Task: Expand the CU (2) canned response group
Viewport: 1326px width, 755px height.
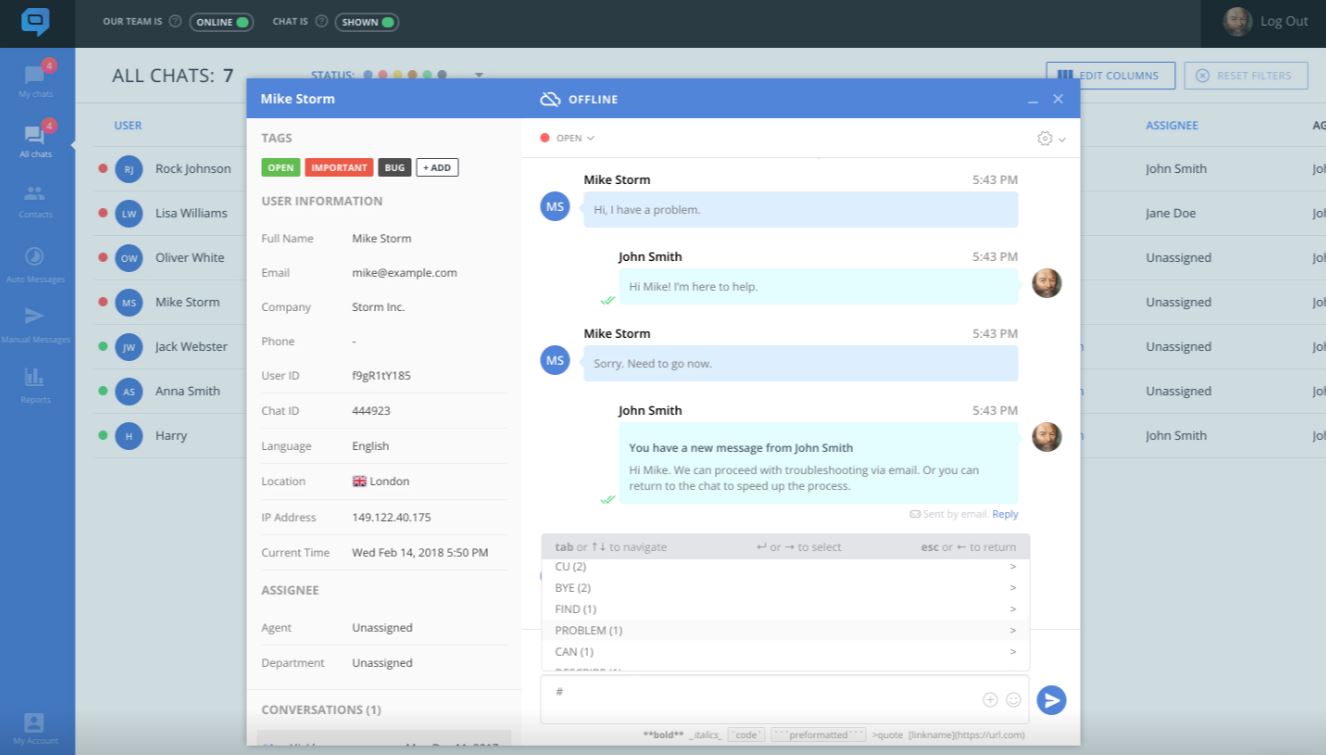Action: click(785, 566)
